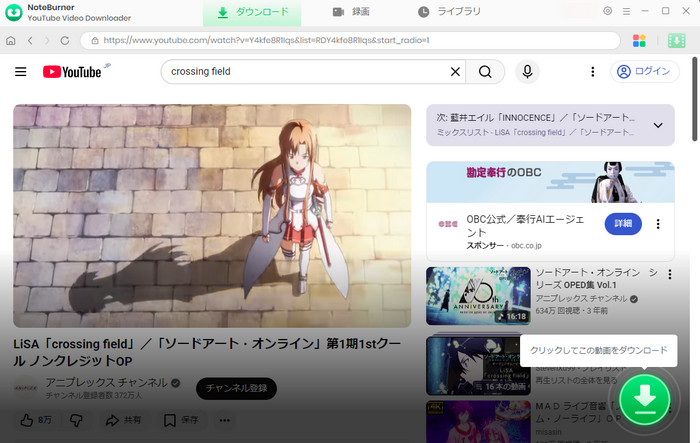Open OBC ad options menu
This screenshot has width=700, height=443.
pos(658,224)
